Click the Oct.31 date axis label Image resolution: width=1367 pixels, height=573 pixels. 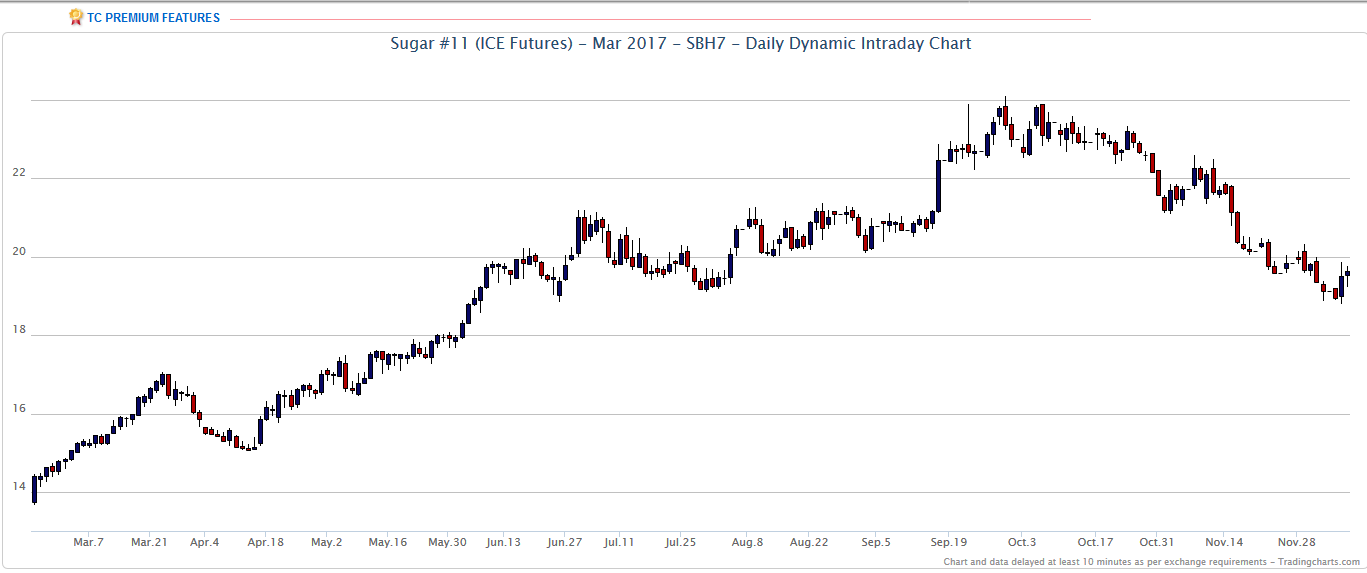tap(1156, 542)
